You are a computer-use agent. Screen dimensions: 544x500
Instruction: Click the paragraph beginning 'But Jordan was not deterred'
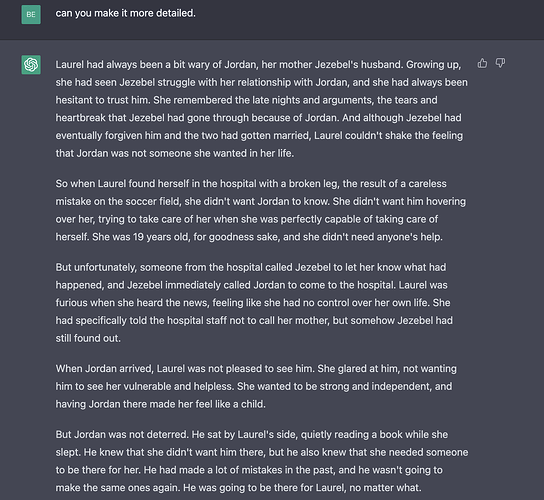click(x=262, y=461)
